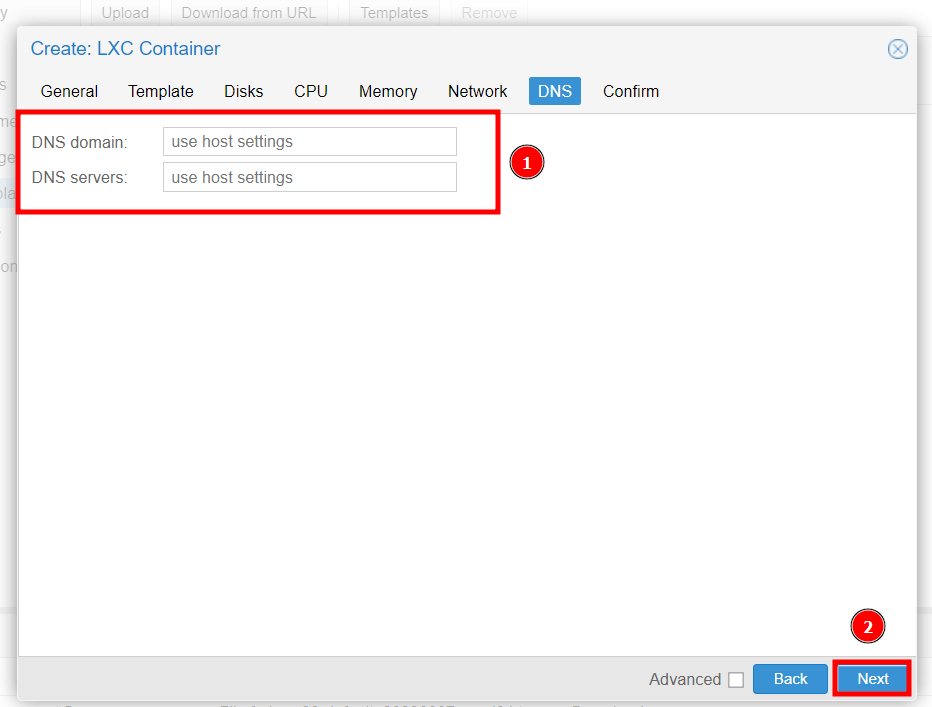Screen dimensions: 932x707
Task: Open the Template tab
Action: click(x=161, y=91)
